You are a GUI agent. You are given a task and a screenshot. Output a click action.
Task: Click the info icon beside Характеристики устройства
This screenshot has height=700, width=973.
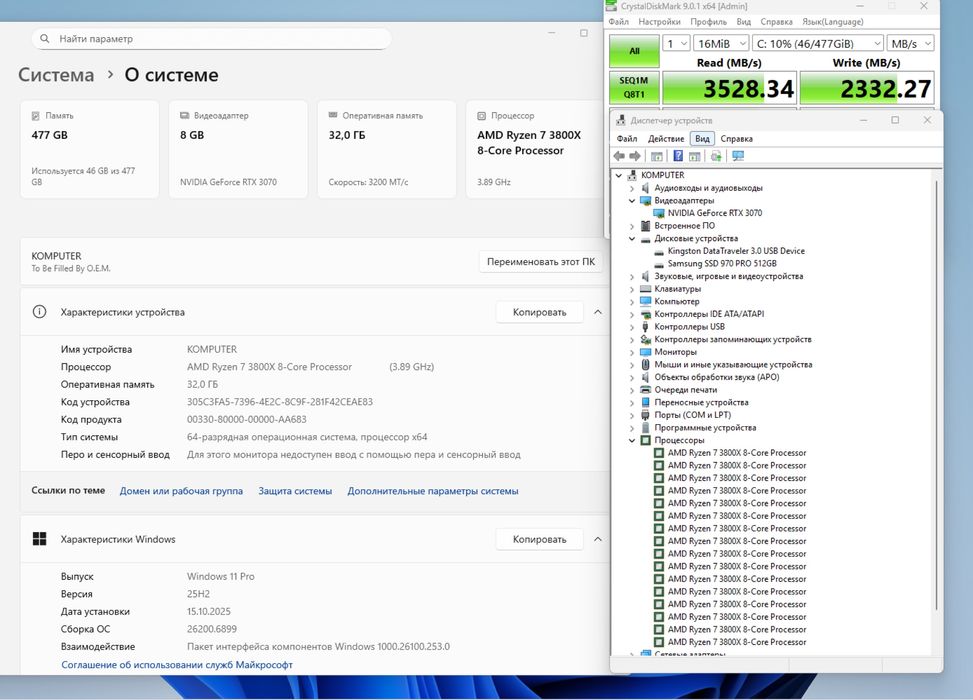tap(39, 312)
